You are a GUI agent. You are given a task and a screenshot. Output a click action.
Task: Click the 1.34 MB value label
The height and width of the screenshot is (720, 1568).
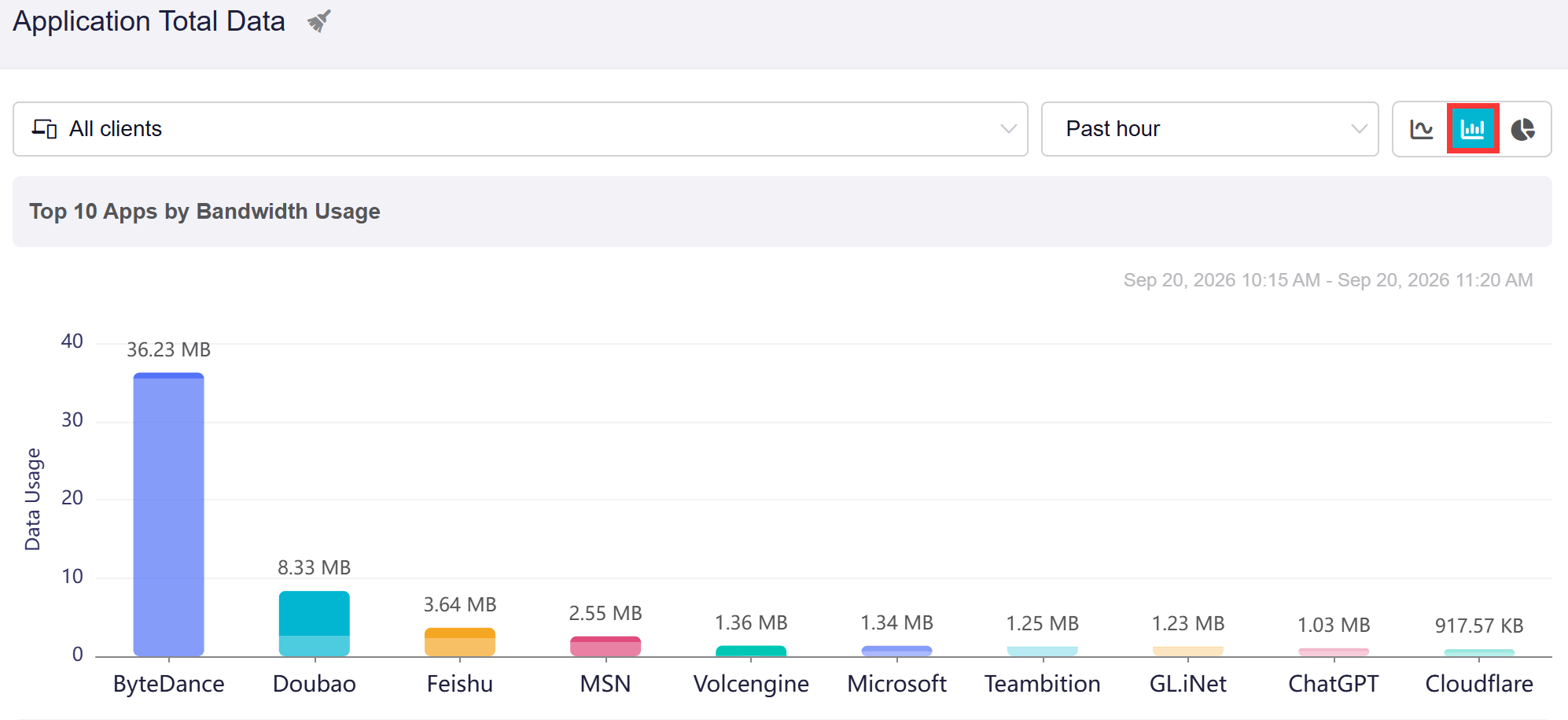[897, 622]
